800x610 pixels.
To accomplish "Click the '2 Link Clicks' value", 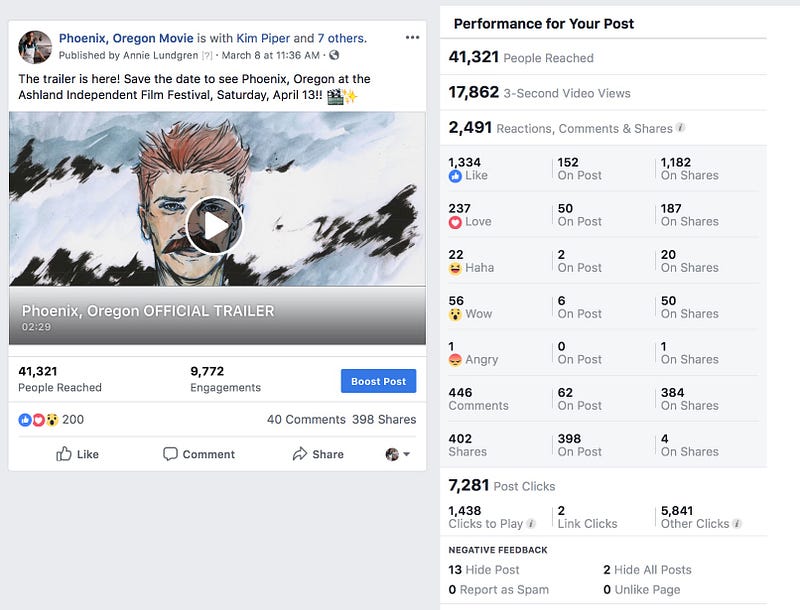I will [587, 517].
